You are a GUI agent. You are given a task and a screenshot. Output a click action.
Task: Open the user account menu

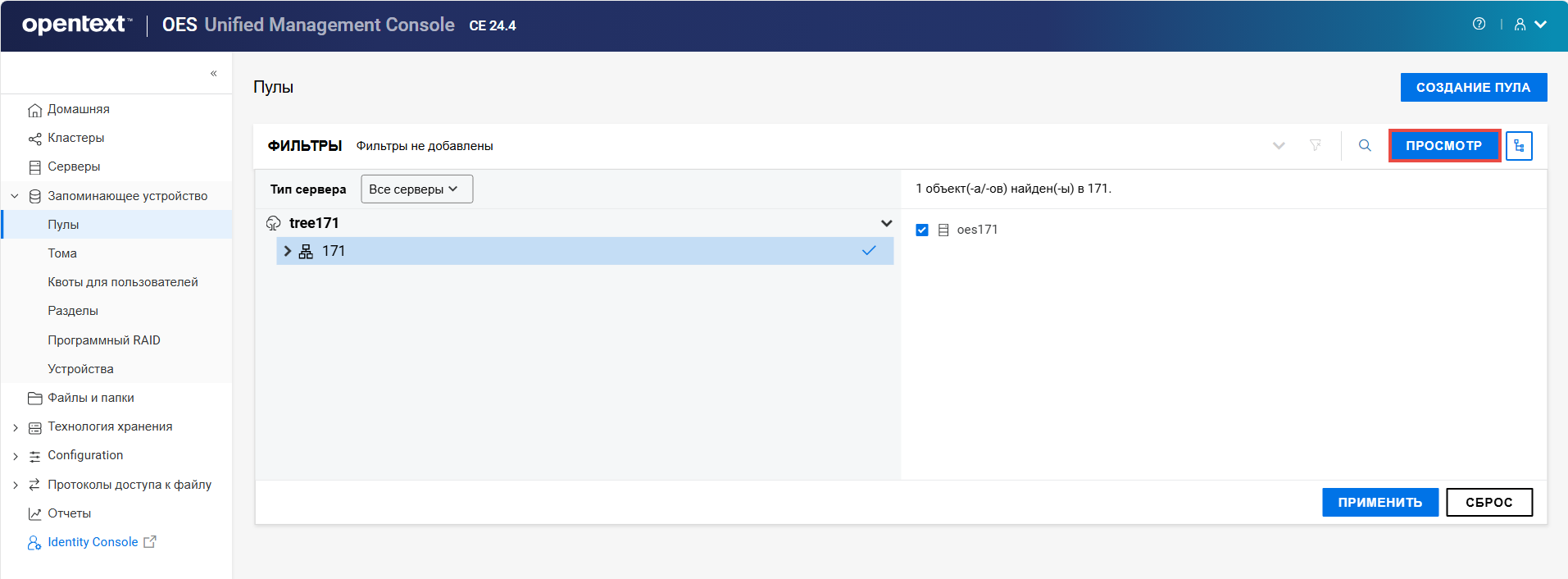click(1529, 25)
